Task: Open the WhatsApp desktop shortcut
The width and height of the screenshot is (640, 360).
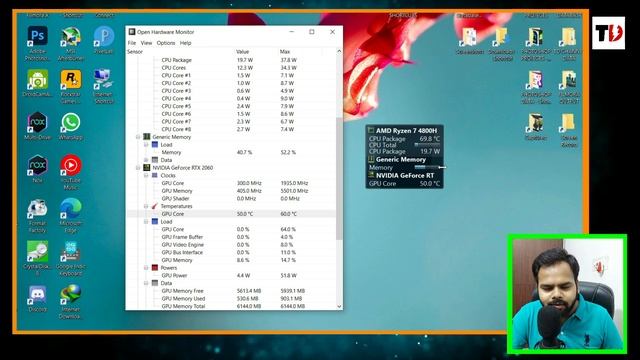Action: pyautogui.click(x=71, y=122)
